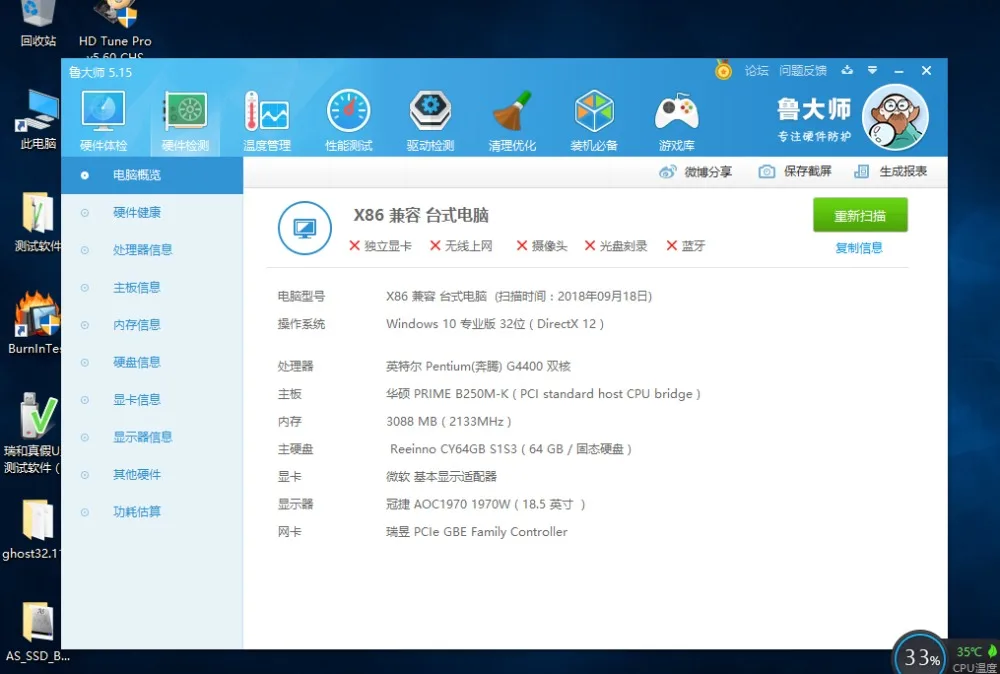This screenshot has height=674, width=1000.
Task: Open 回收站 recycle bin desktop icon
Action: pyautogui.click(x=38, y=24)
